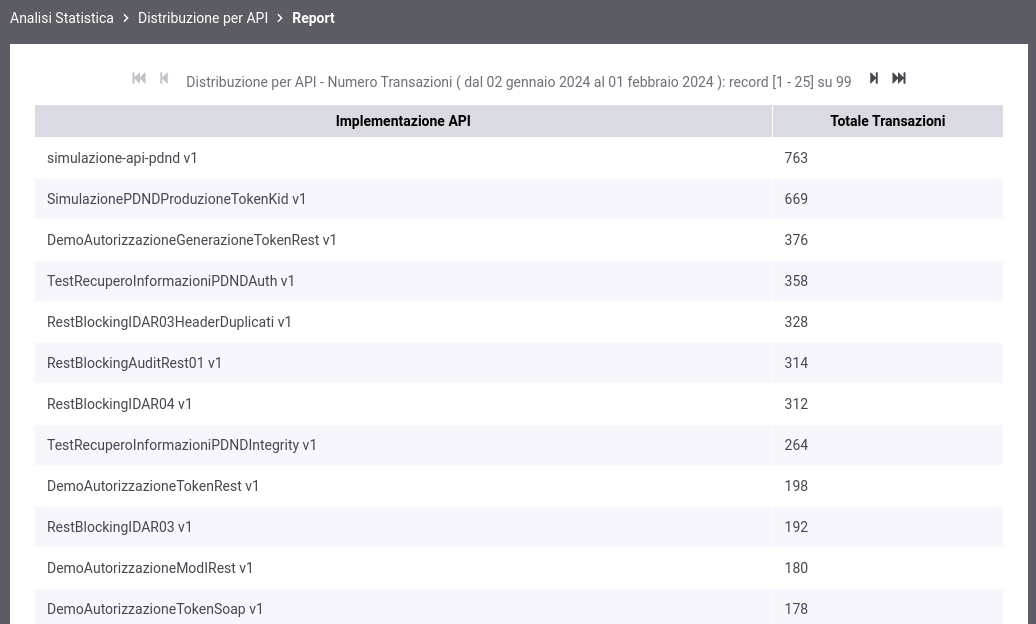Screen dimensions: 1036x624
Task: Select row RestBlockingIDAR04 v1
Action: tap(519, 404)
